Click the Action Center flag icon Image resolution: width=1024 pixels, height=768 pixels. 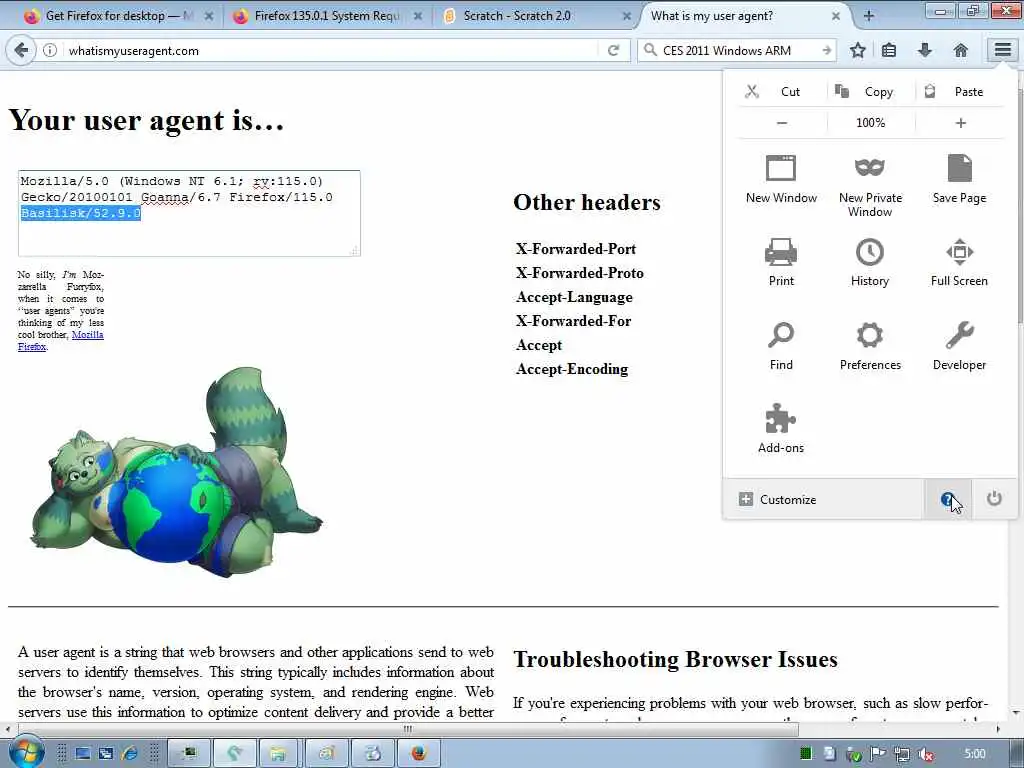pos(878,754)
